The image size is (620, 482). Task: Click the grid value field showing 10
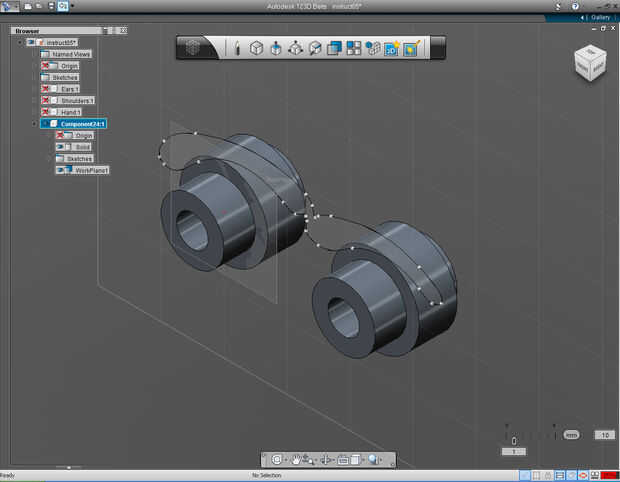pos(603,435)
